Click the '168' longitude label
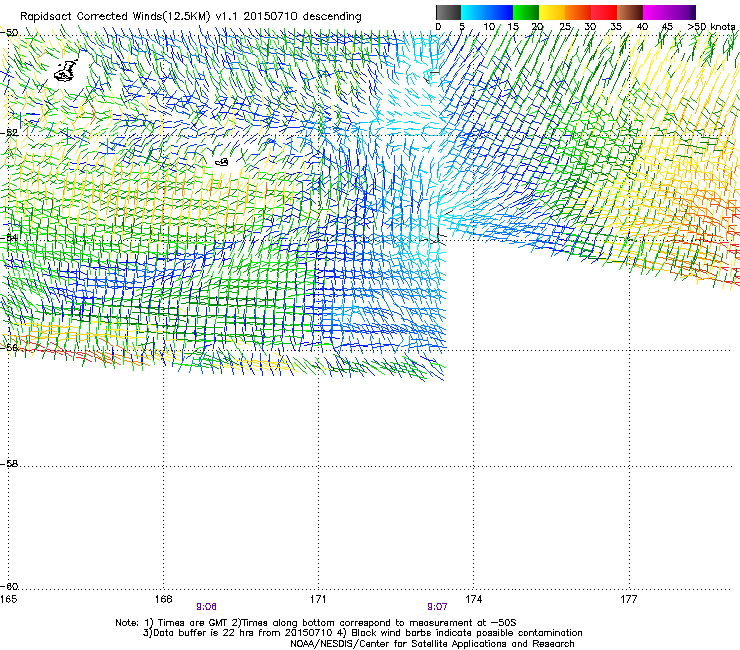Image resolution: width=740 pixels, height=650 pixels. coord(163,599)
